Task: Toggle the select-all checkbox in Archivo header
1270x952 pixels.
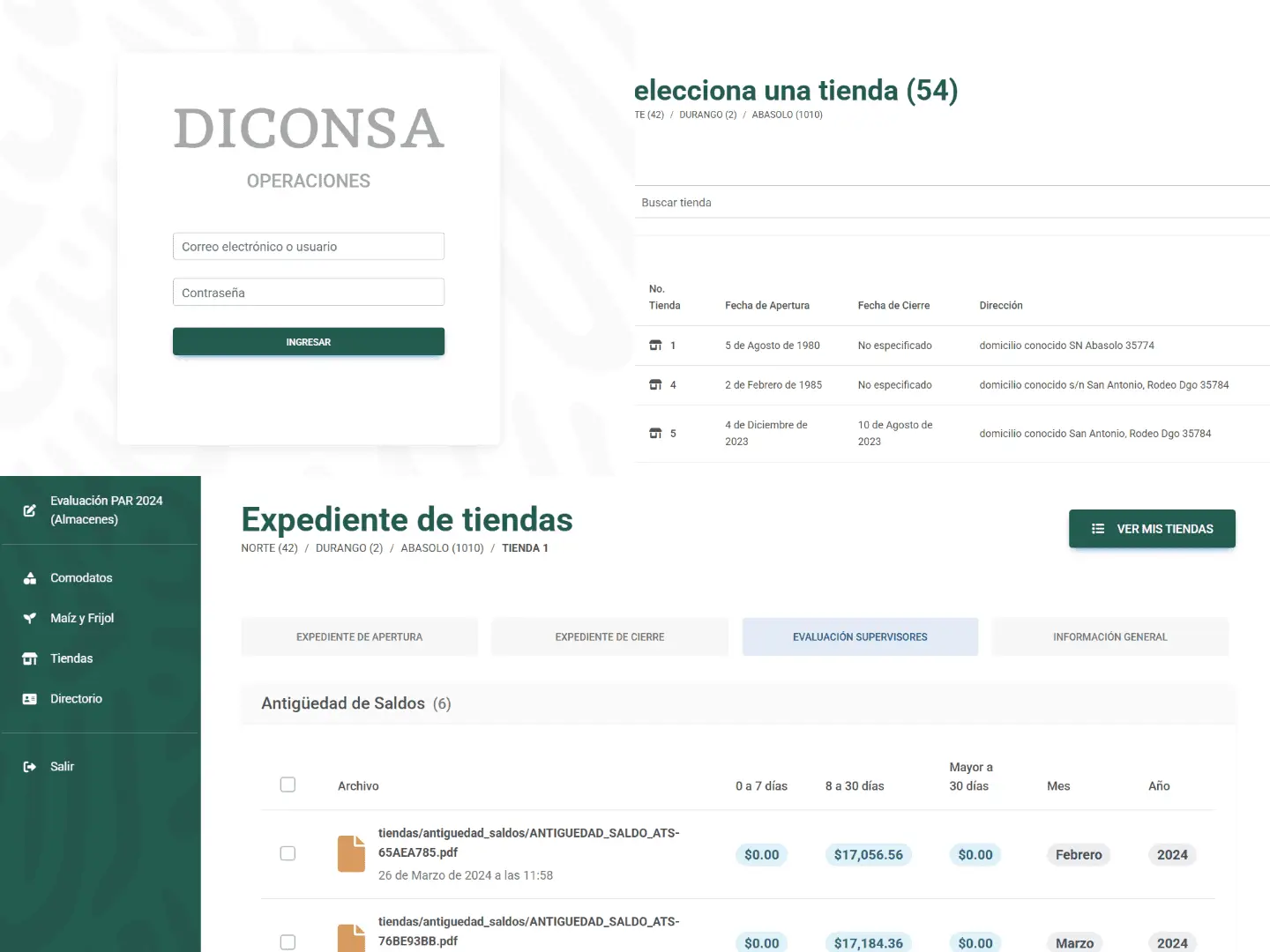Action: (288, 785)
